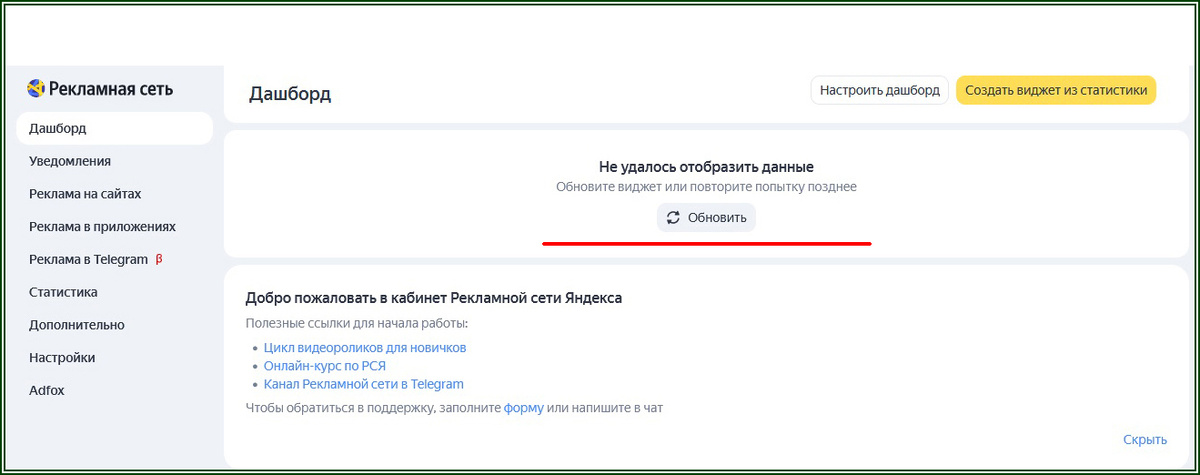The width and height of the screenshot is (1200, 475).
Task: Go to Реклама на сайтах section
Action: 85,194
